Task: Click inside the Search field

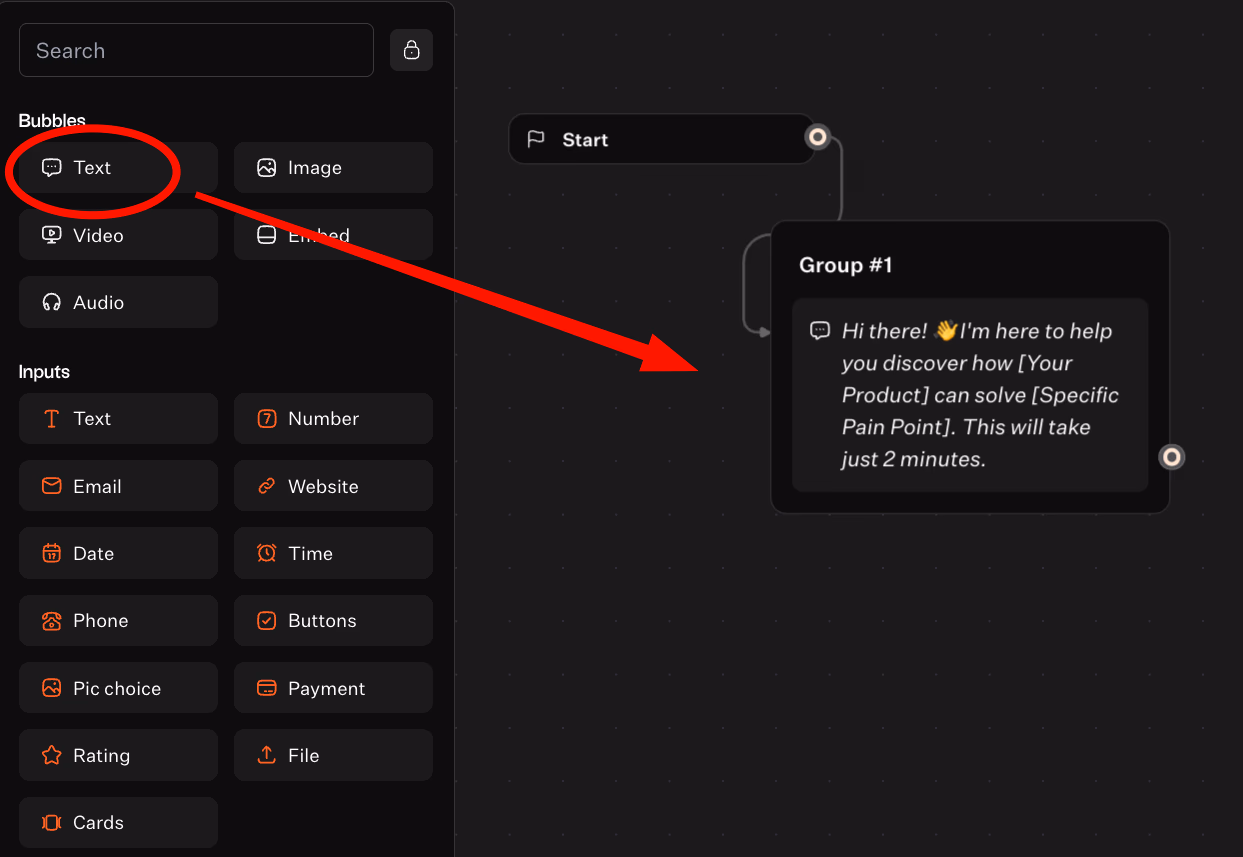Action: pos(196,49)
